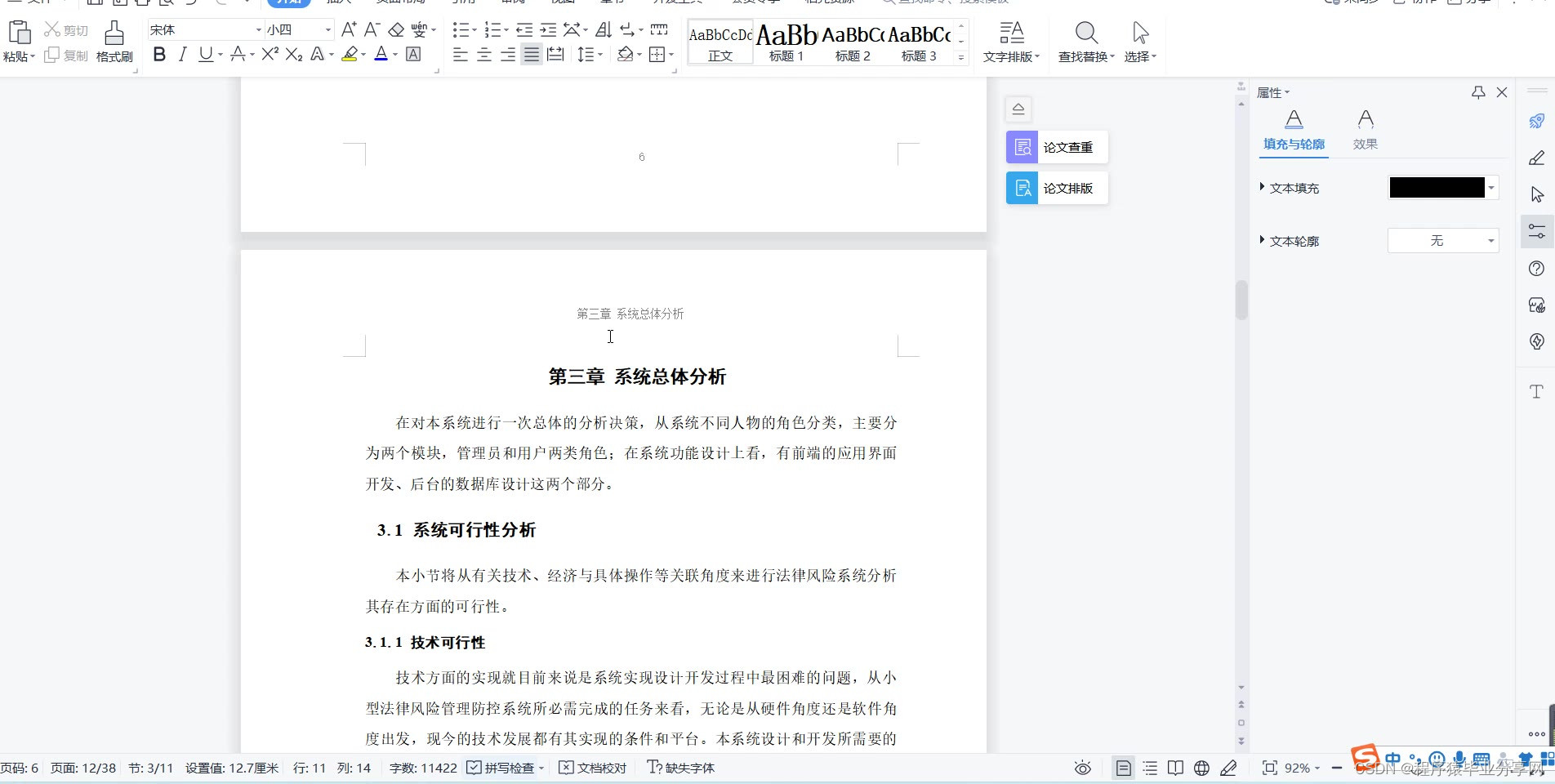
Task: Click the Format Painter (格式刷) brush icon
Action: click(114, 33)
